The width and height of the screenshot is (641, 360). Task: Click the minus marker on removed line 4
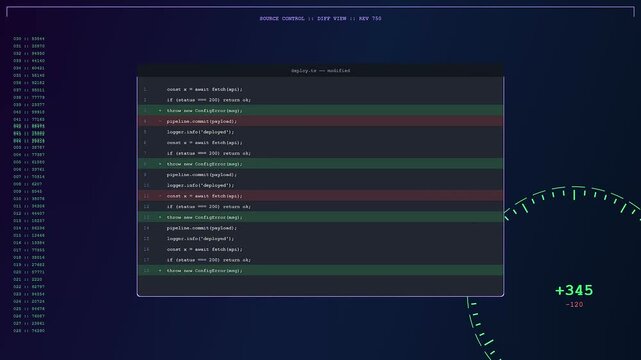(x=160, y=121)
